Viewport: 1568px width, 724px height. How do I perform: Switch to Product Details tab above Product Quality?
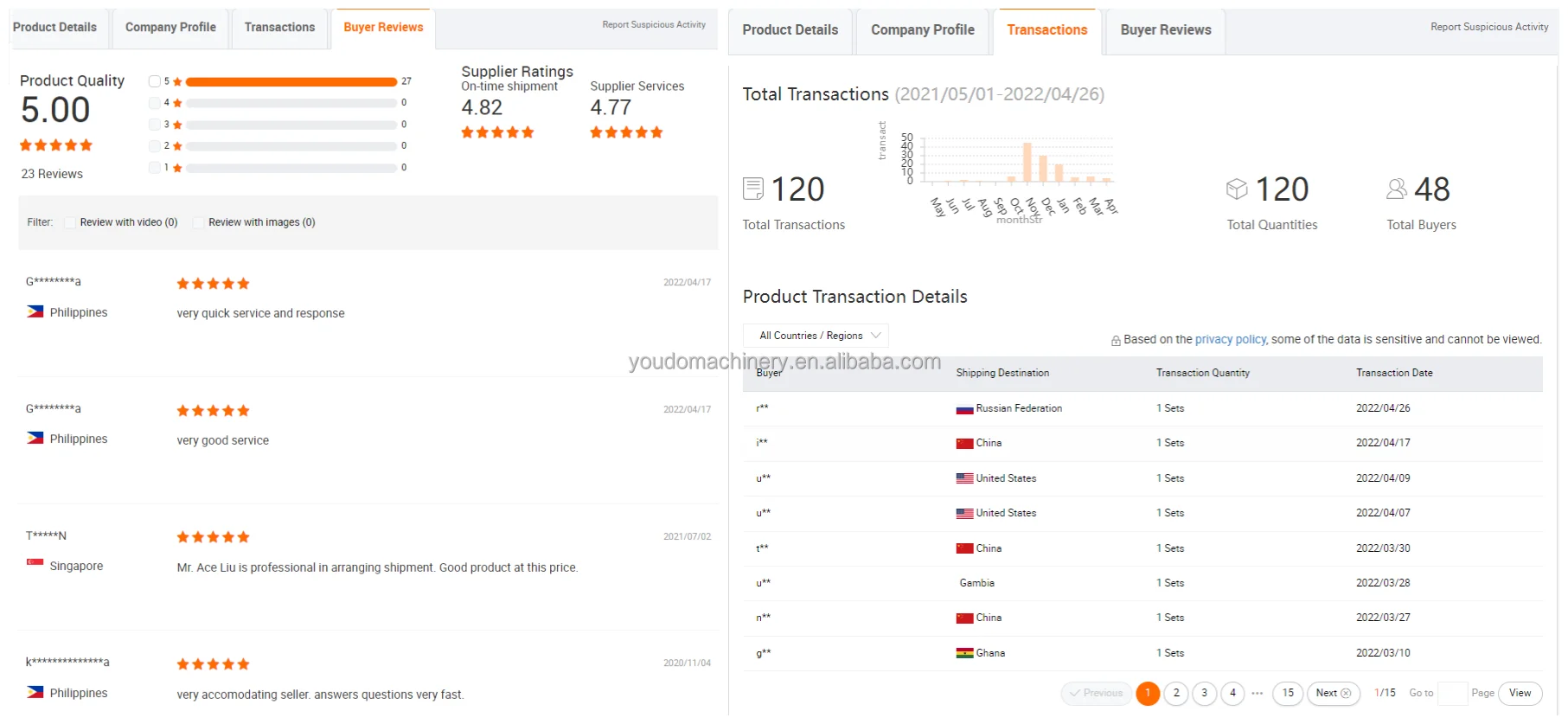click(54, 28)
